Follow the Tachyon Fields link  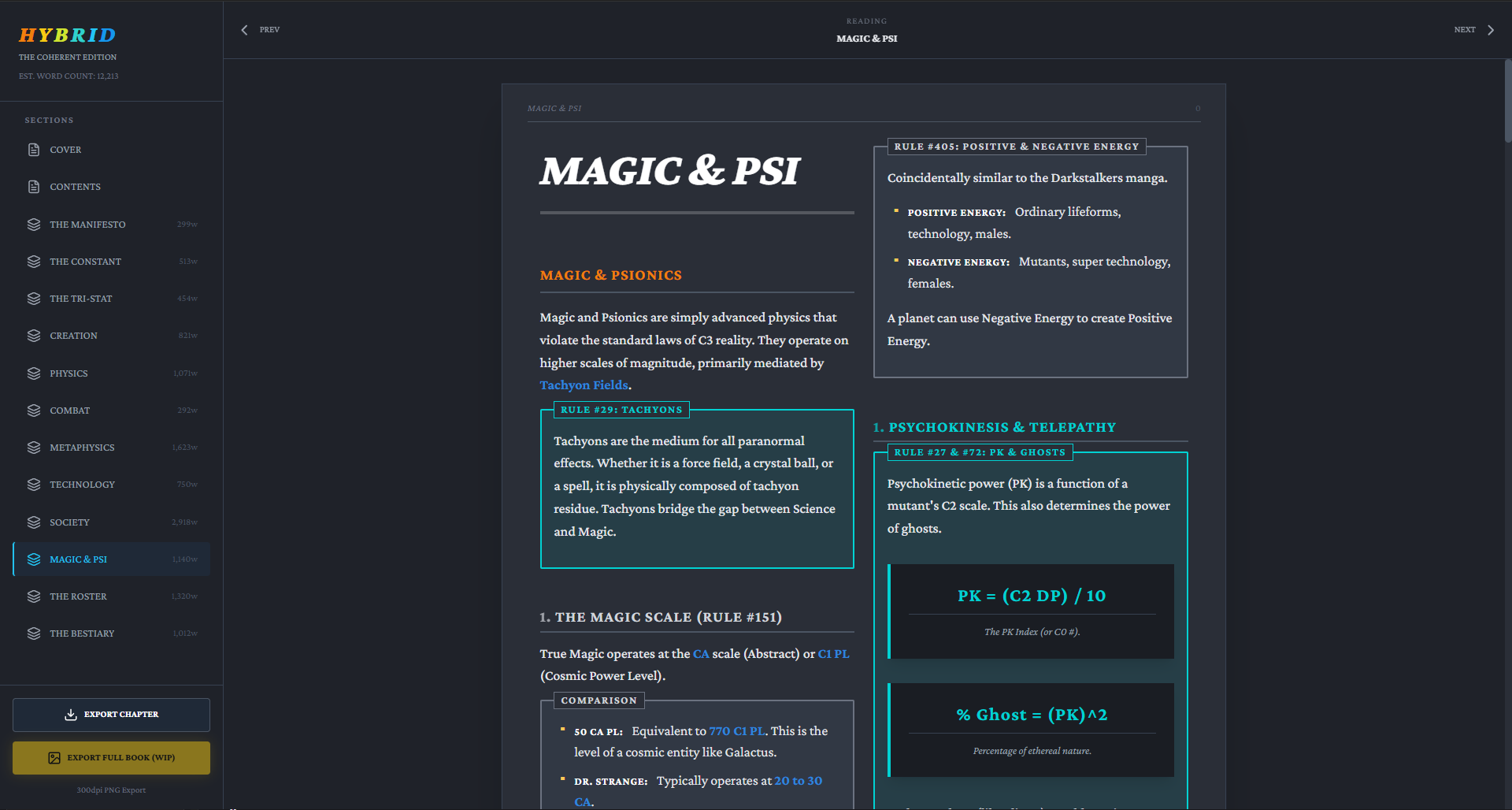[x=584, y=385]
